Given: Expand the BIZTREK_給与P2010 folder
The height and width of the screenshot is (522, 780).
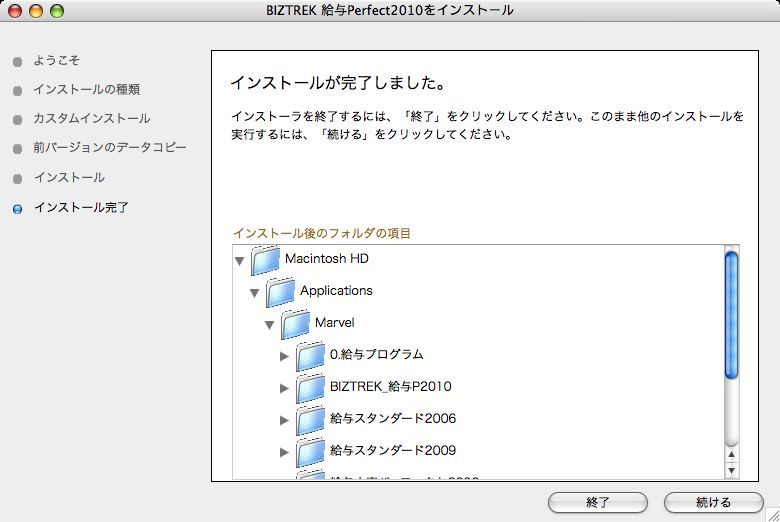Looking at the screenshot, I should [x=284, y=388].
